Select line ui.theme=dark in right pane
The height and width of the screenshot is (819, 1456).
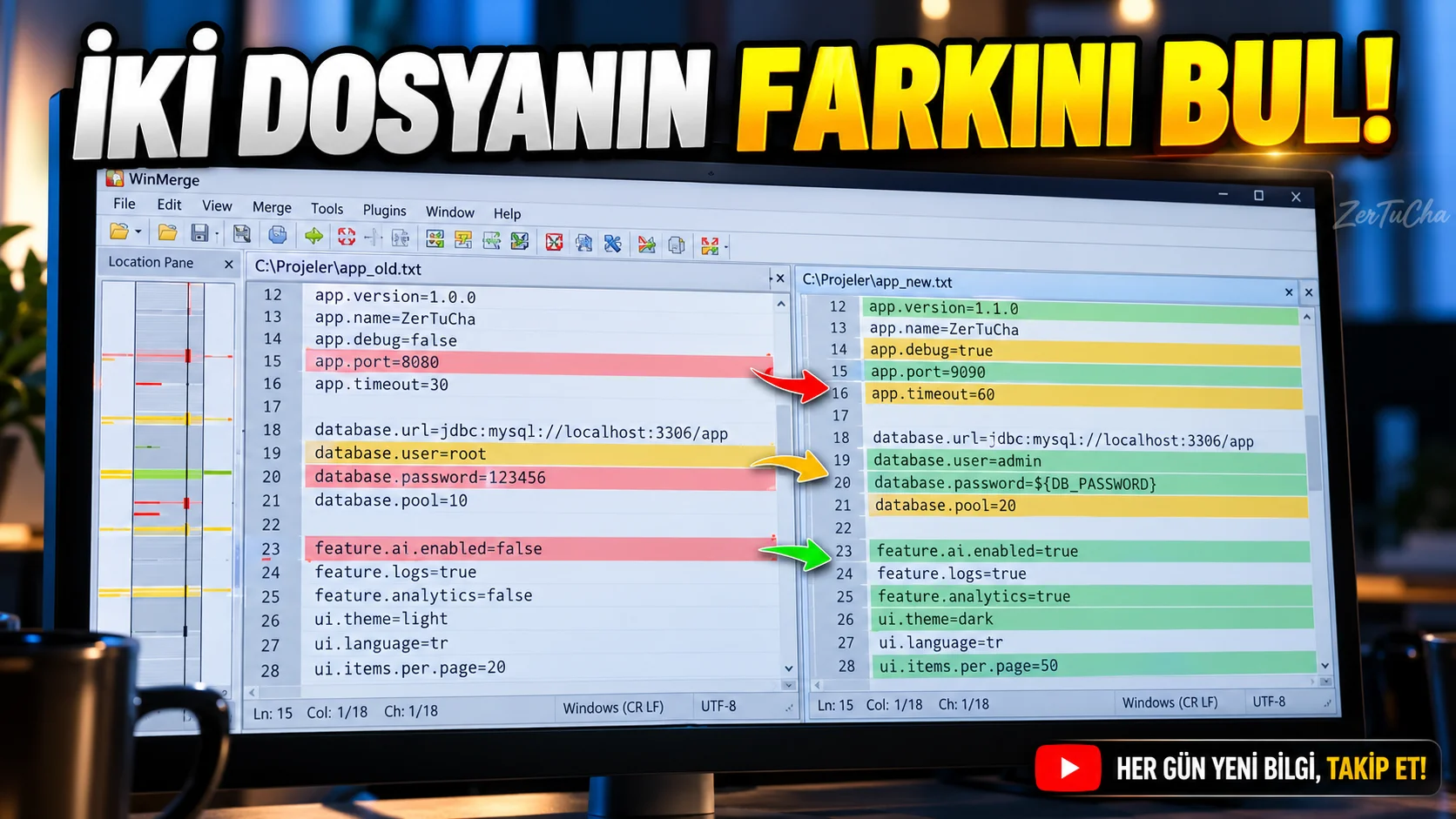click(1091, 619)
